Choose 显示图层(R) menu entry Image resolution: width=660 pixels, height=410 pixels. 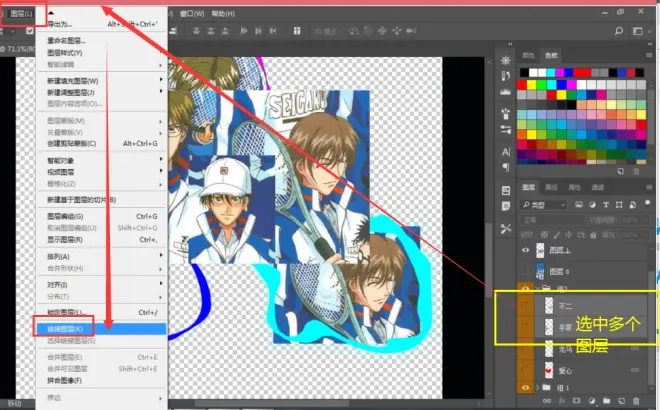tap(101, 240)
